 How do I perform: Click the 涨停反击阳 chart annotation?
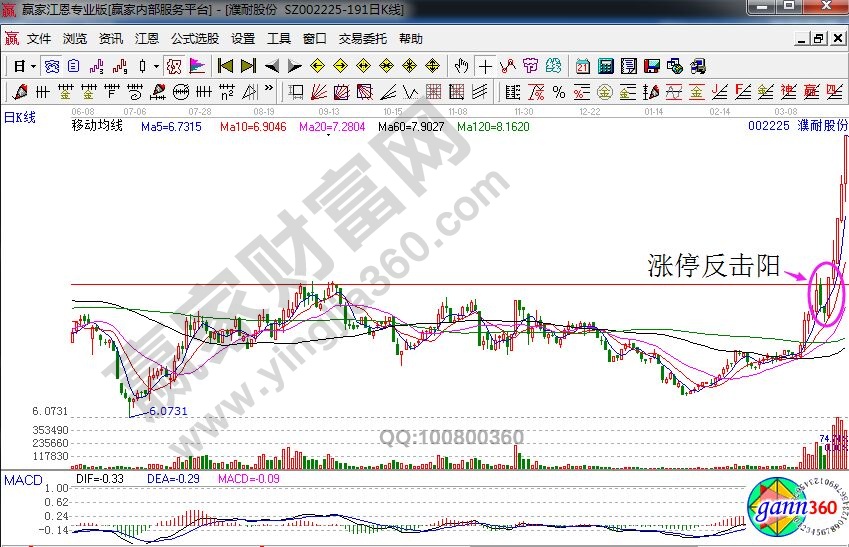[714, 266]
